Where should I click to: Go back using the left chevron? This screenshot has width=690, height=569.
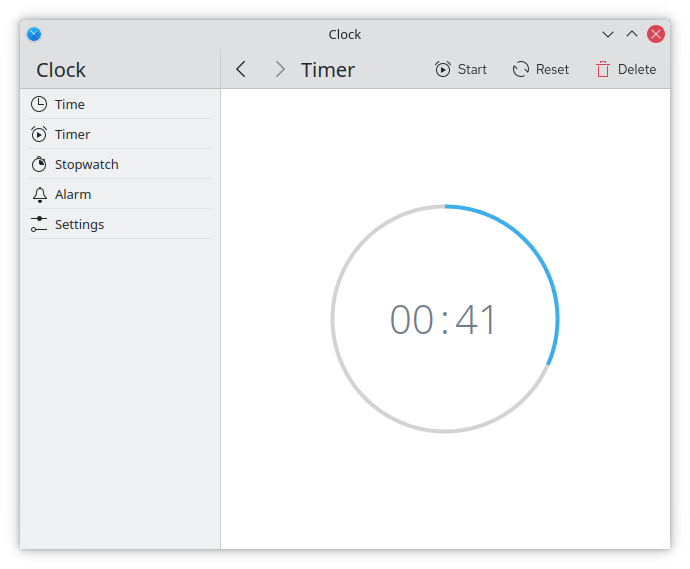coord(240,69)
